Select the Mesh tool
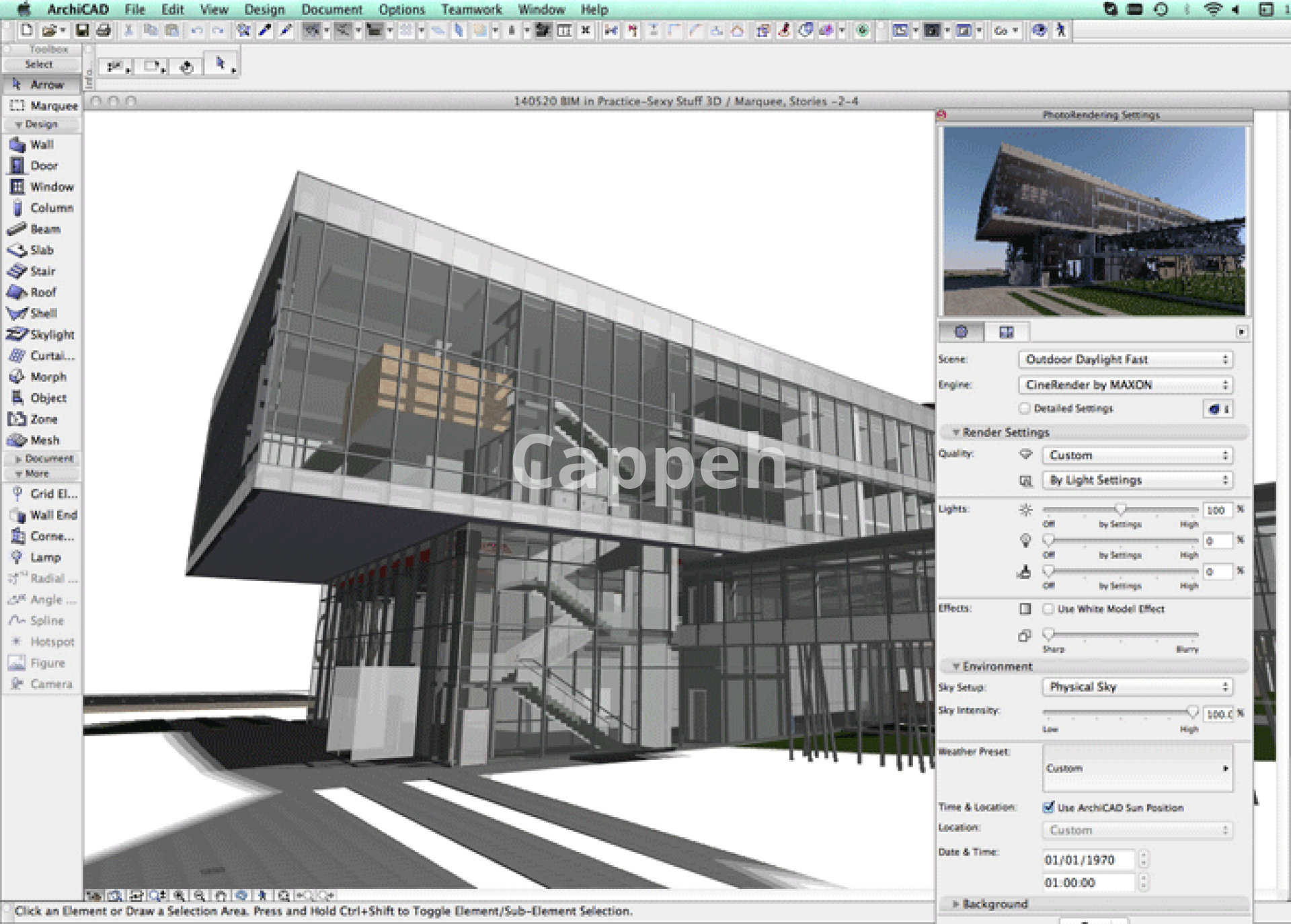Image resolution: width=1291 pixels, height=924 pixels. click(x=44, y=440)
